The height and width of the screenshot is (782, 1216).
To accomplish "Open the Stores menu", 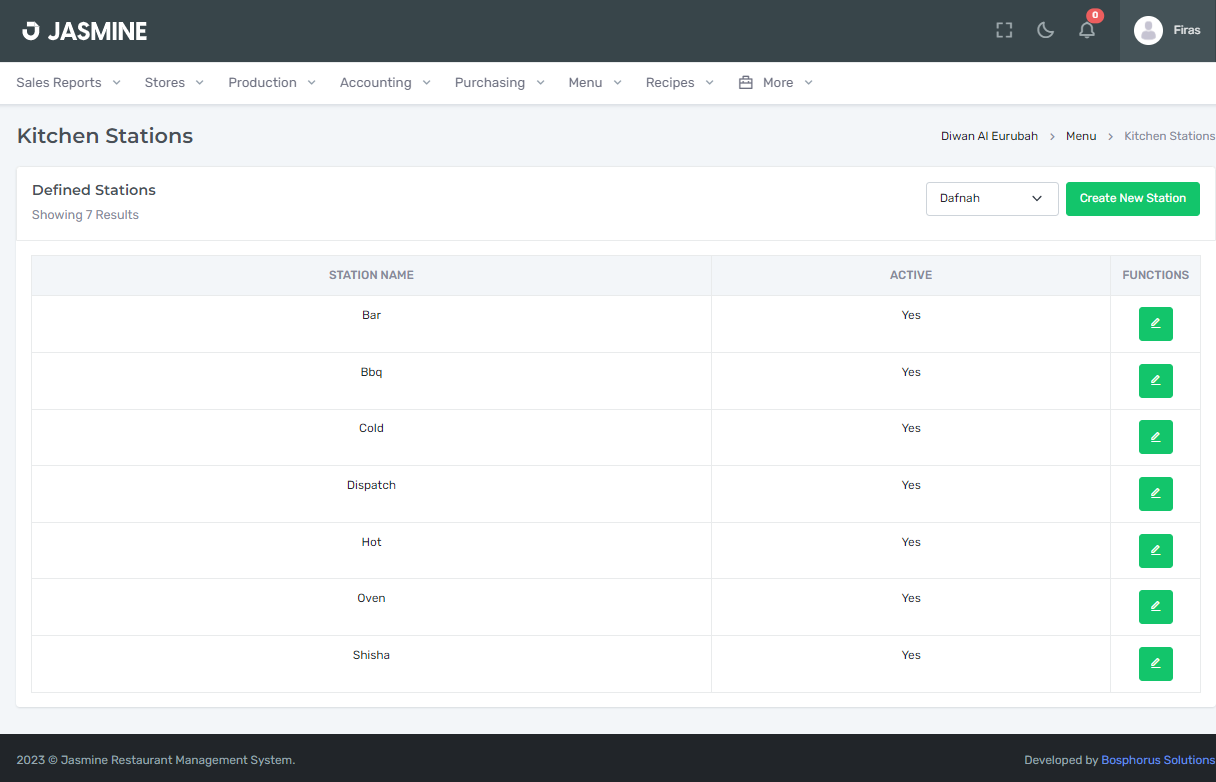I will tap(174, 83).
